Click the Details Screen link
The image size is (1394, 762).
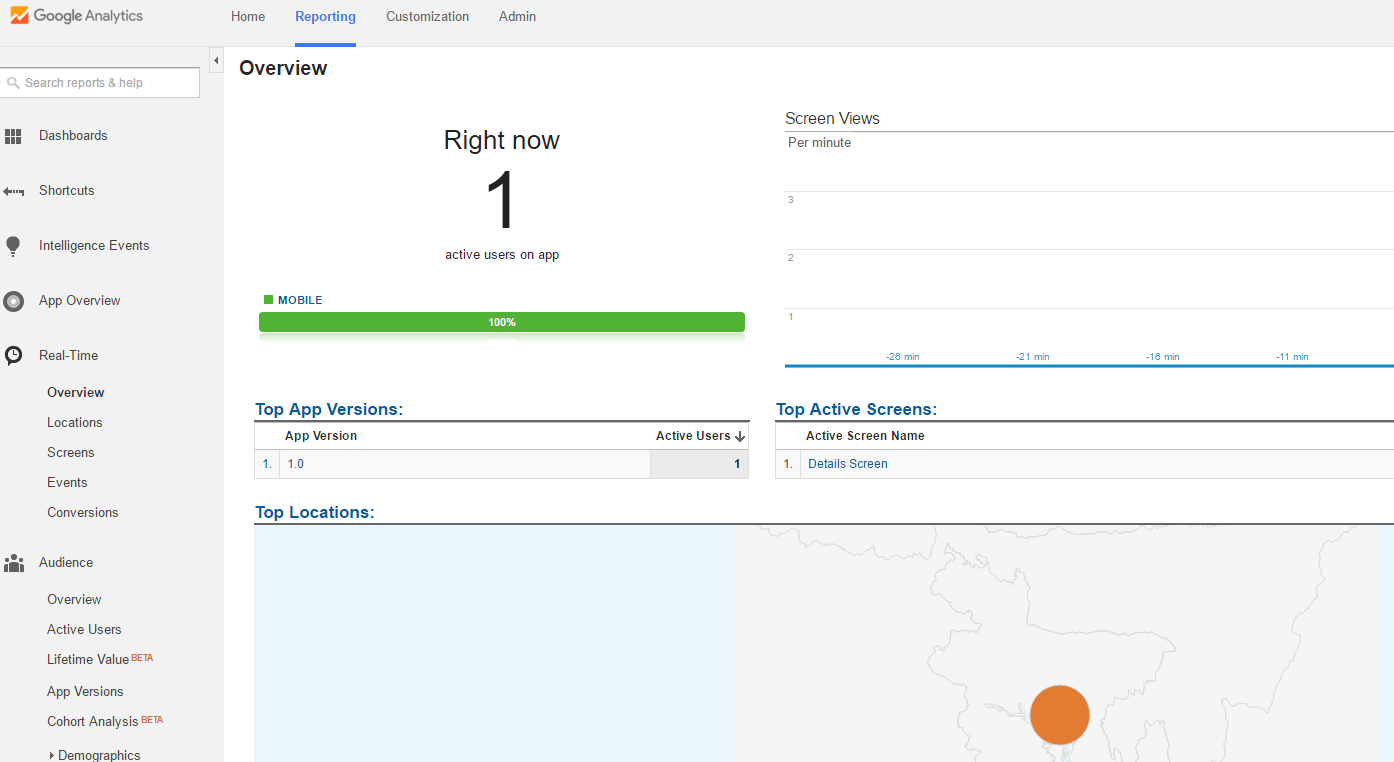848,464
